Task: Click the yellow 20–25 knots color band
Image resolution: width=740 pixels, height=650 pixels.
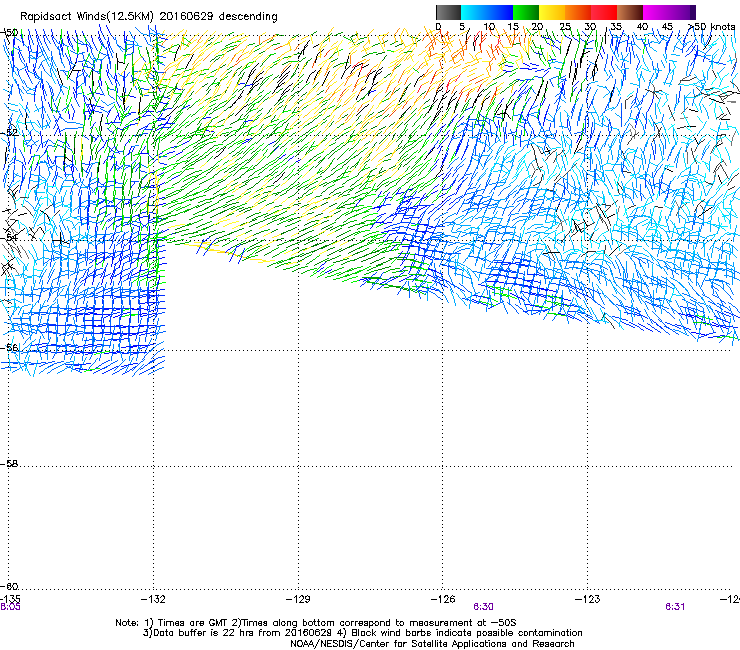Action: click(x=552, y=12)
